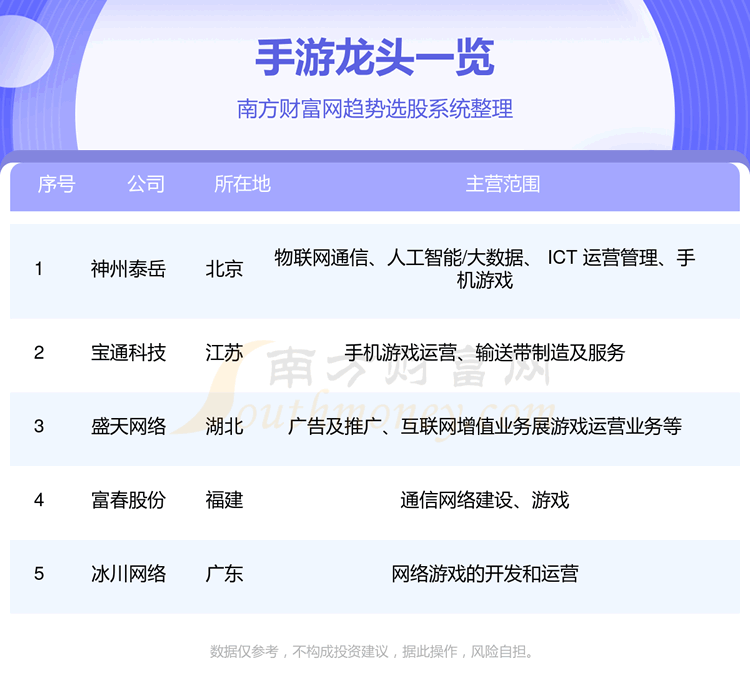The image size is (750, 680).
Task: Click serial number 2 for 宝通科技
Action: pyautogui.click(x=39, y=353)
